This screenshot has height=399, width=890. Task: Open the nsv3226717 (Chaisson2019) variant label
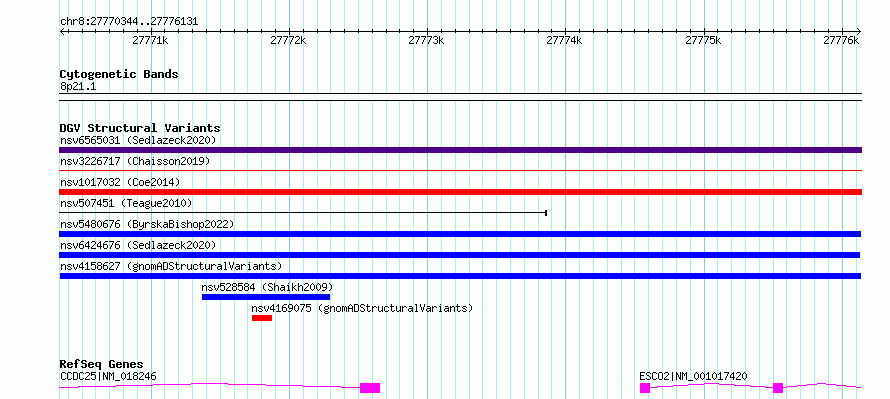(135, 161)
